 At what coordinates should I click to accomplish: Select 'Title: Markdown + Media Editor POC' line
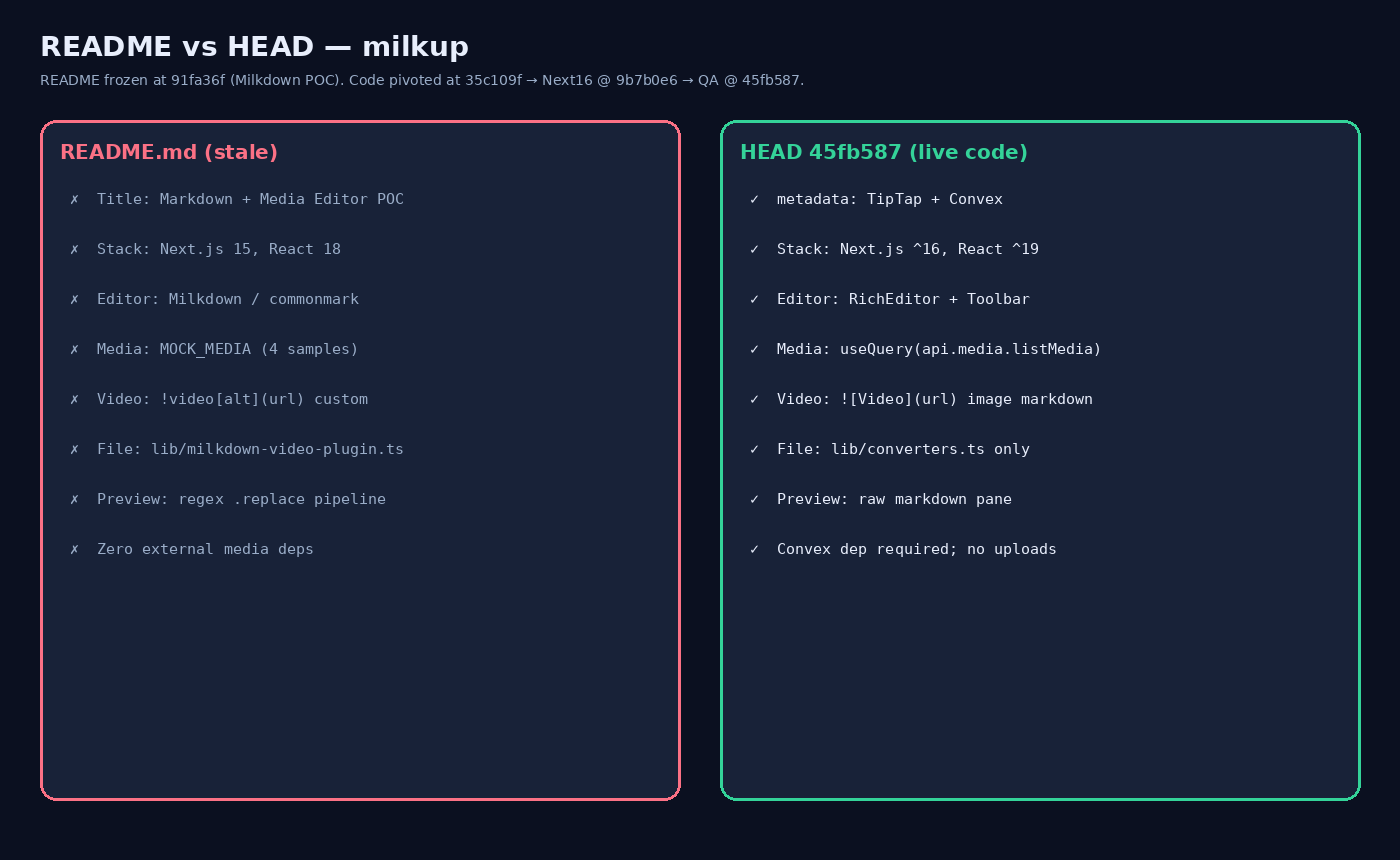[x=250, y=199]
